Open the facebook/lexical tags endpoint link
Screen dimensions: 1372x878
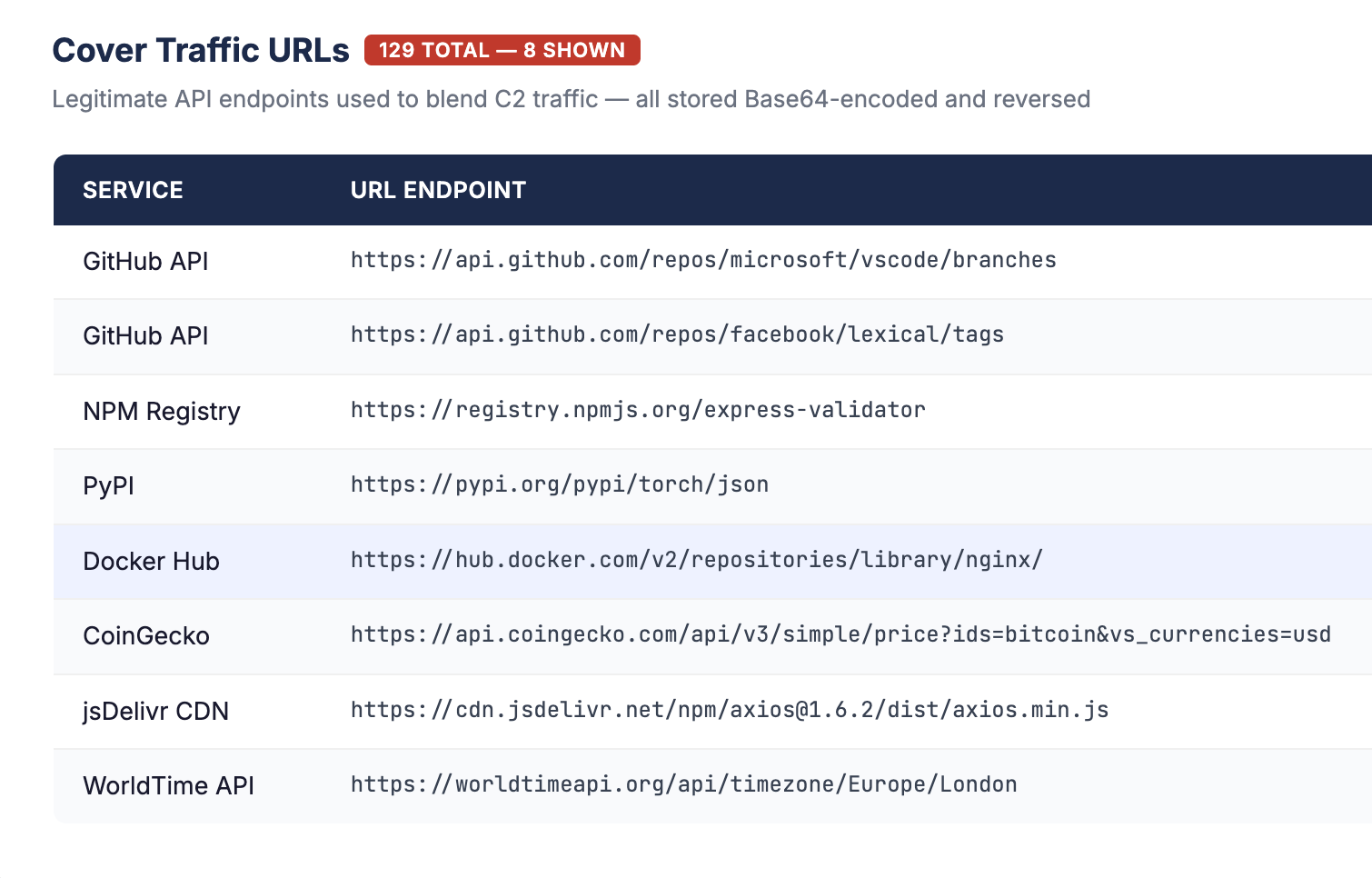tap(676, 334)
